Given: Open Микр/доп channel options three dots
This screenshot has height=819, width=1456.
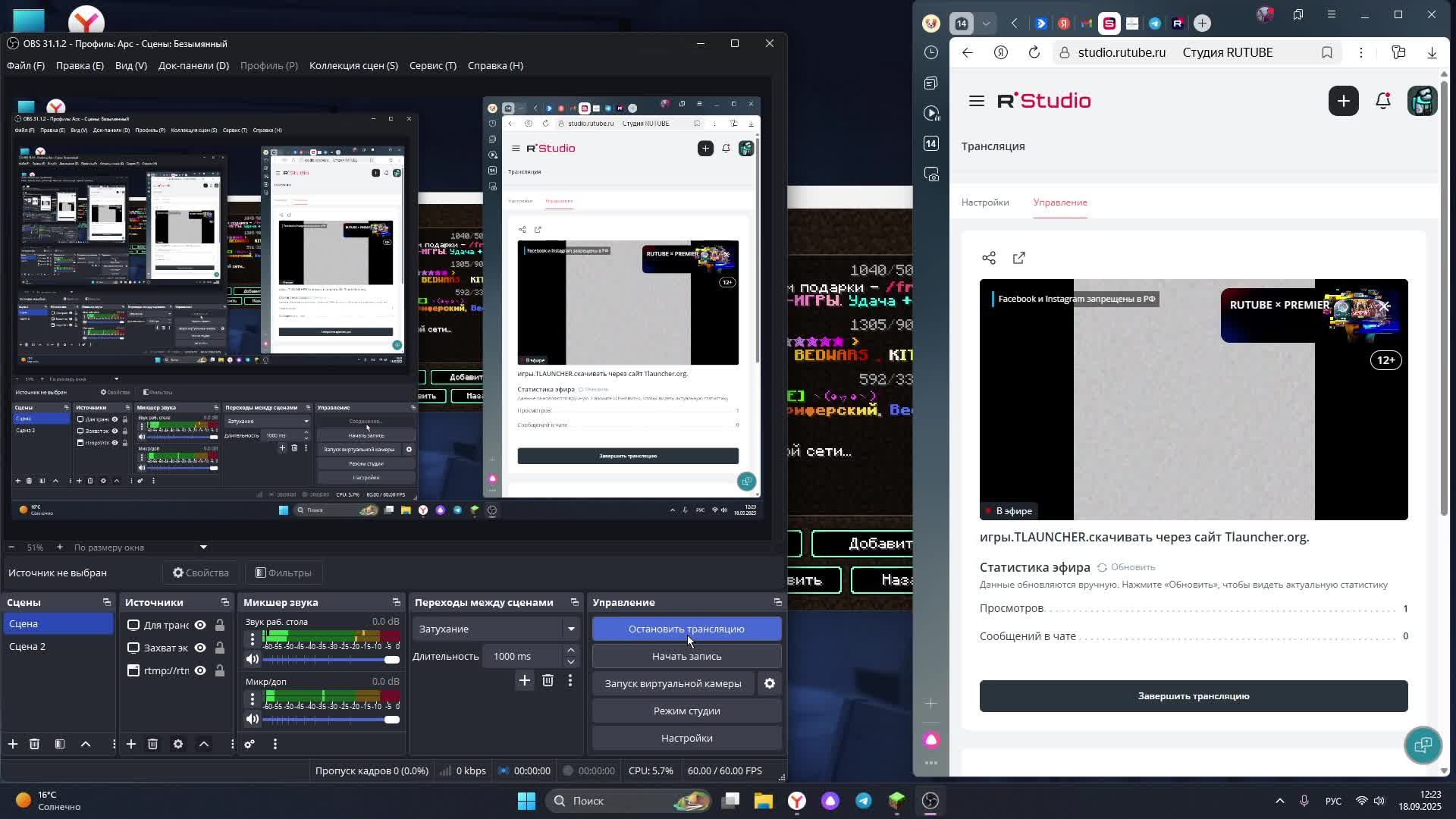Looking at the screenshot, I should [x=253, y=701].
